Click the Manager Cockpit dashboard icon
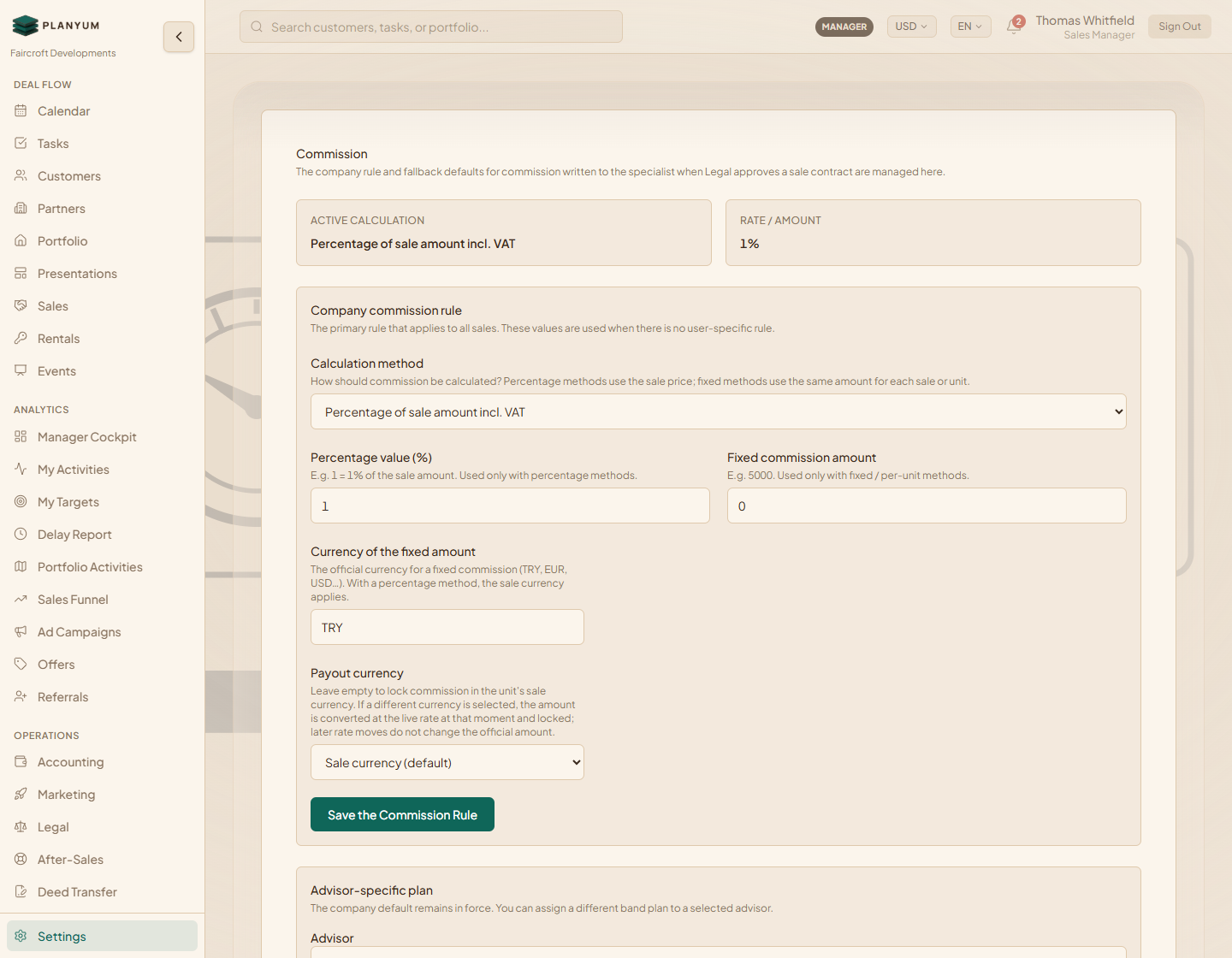1232x958 pixels. click(21, 437)
